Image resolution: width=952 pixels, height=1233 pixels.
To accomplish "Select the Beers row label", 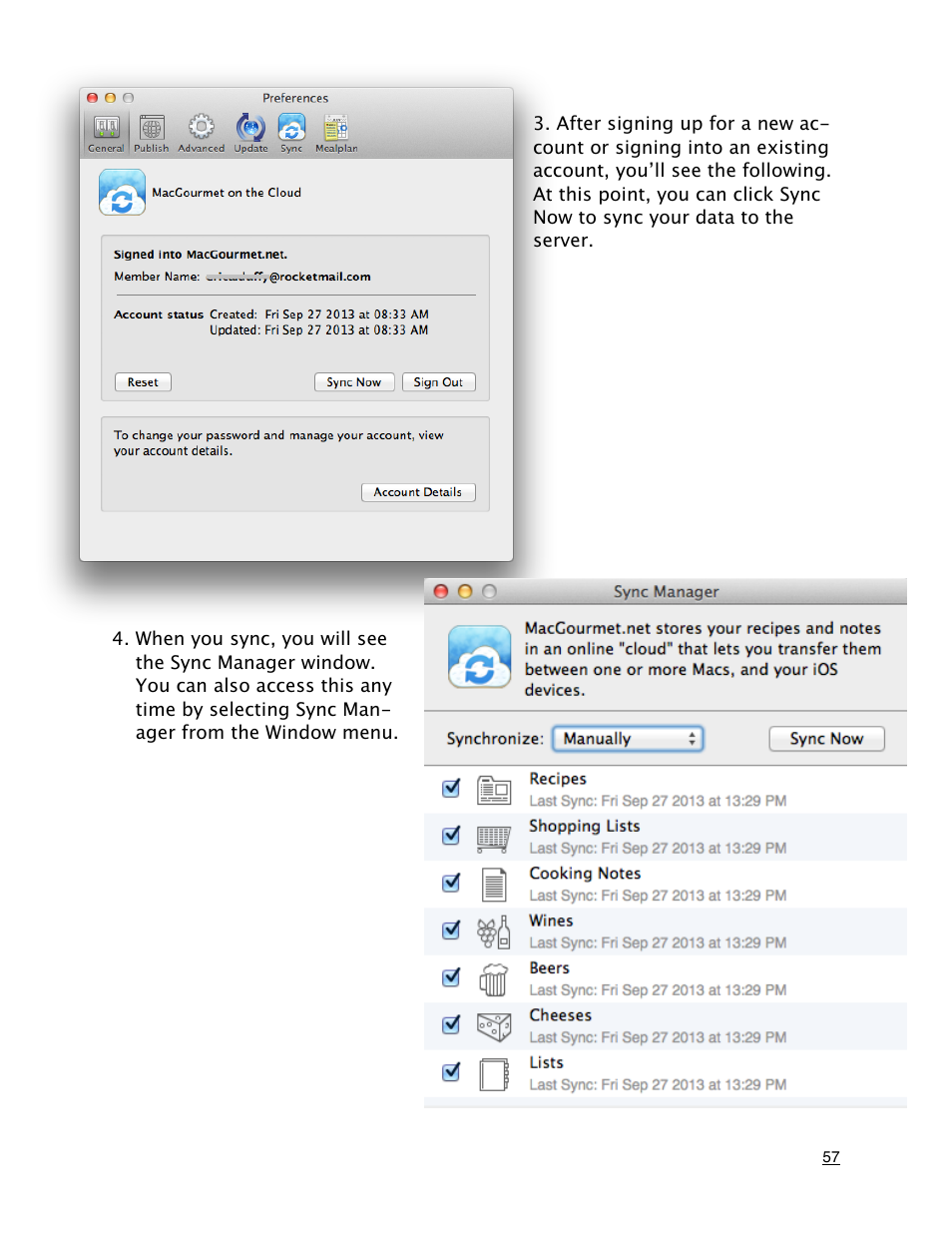I will (550, 968).
